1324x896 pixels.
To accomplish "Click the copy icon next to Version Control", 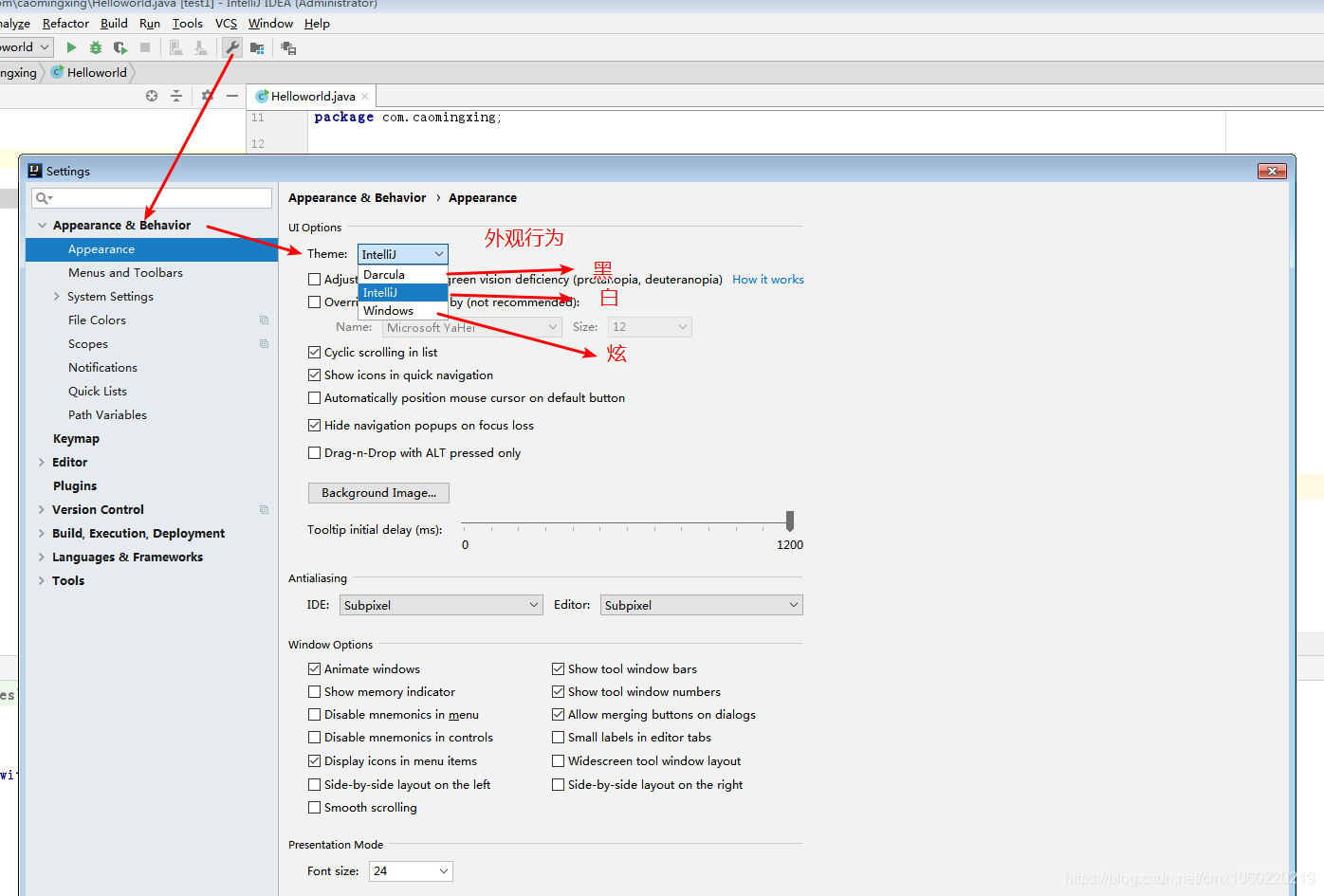I will [x=264, y=510].
